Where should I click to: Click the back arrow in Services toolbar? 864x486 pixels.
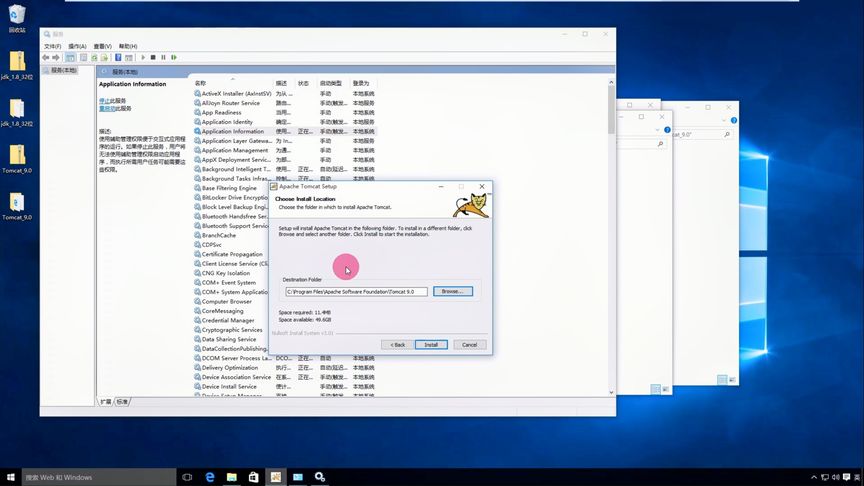(x=46, y=57)
